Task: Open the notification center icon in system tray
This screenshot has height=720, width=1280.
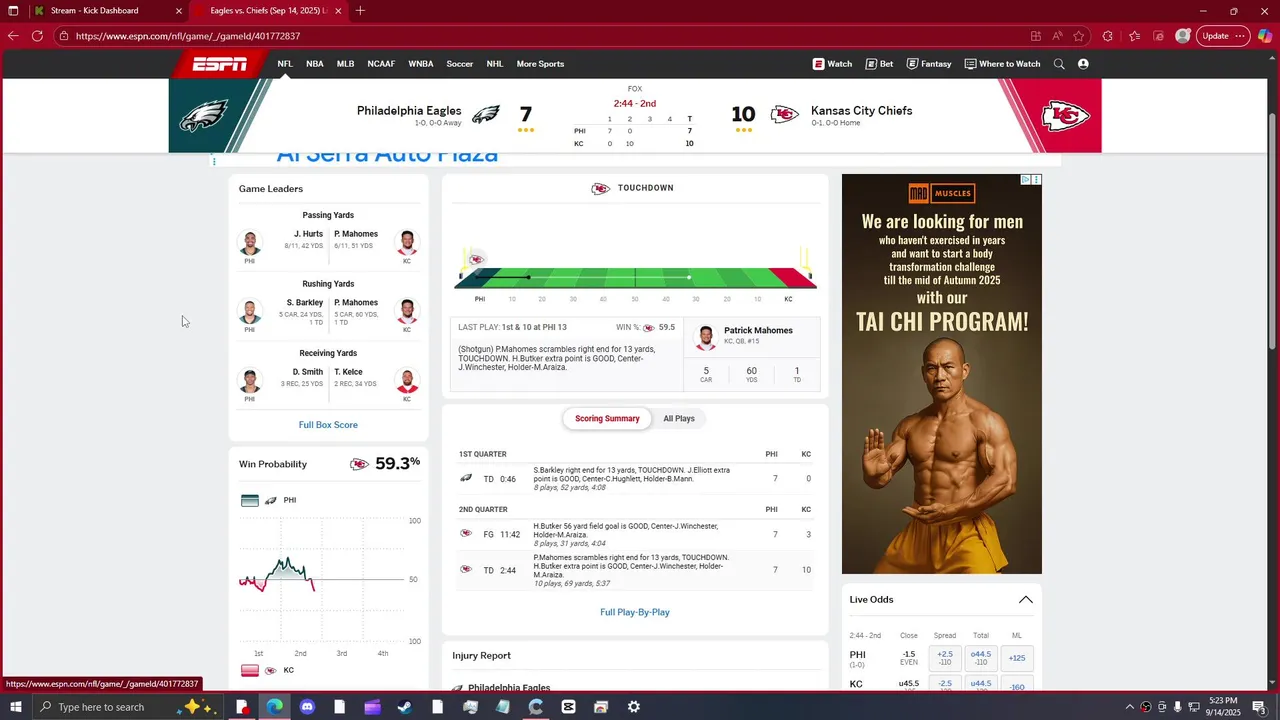Action: click(1259, 707)
